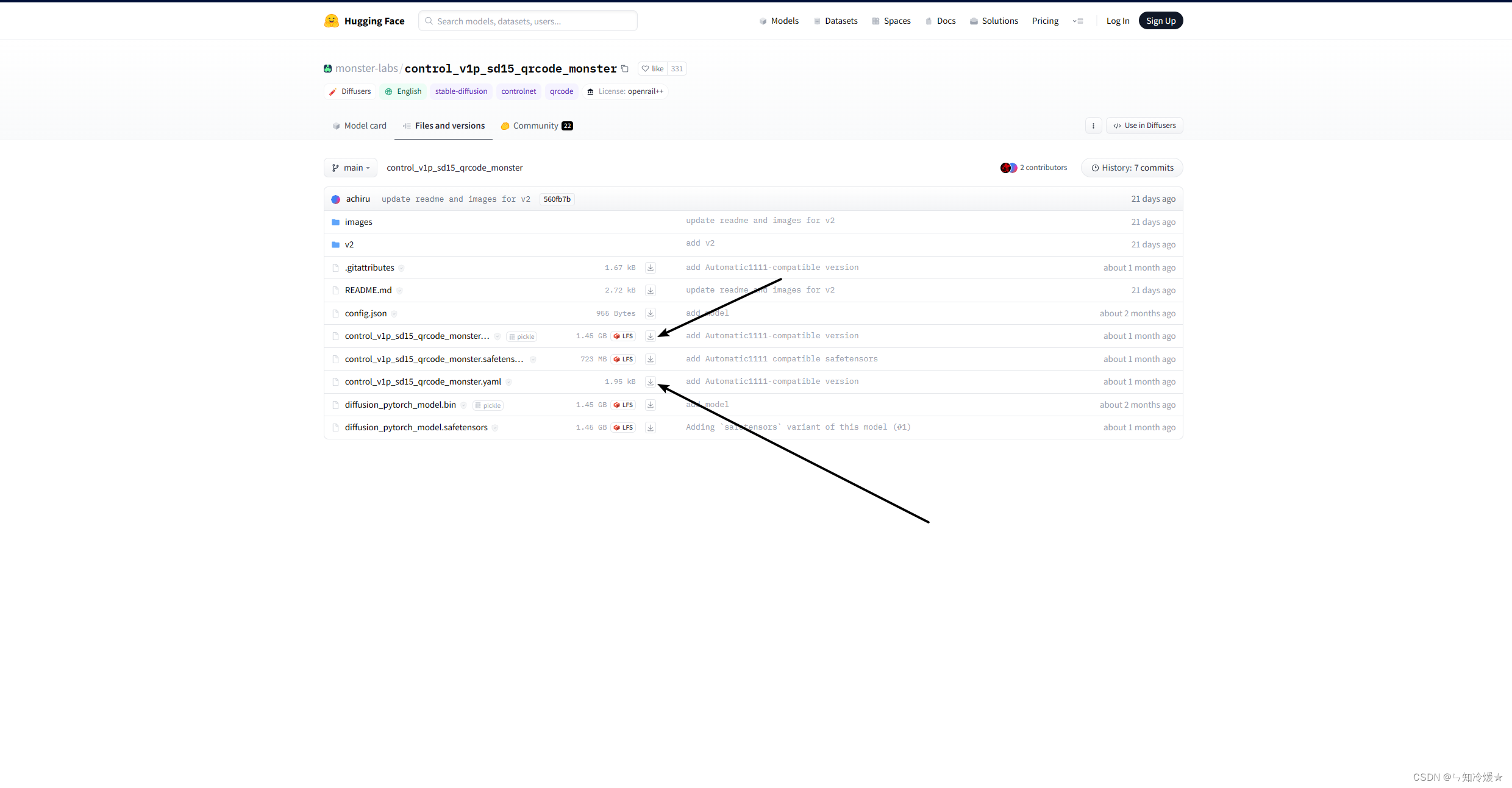Switch to the Model card tab
The width and height of the screenshot is (1512, 788).
click(359, 126)
